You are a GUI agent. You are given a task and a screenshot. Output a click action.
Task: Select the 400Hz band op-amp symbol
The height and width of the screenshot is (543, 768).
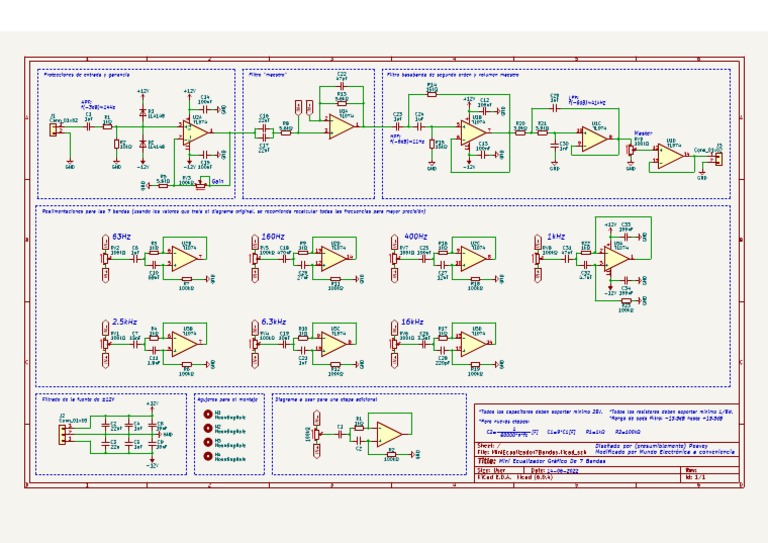point(473,258)
